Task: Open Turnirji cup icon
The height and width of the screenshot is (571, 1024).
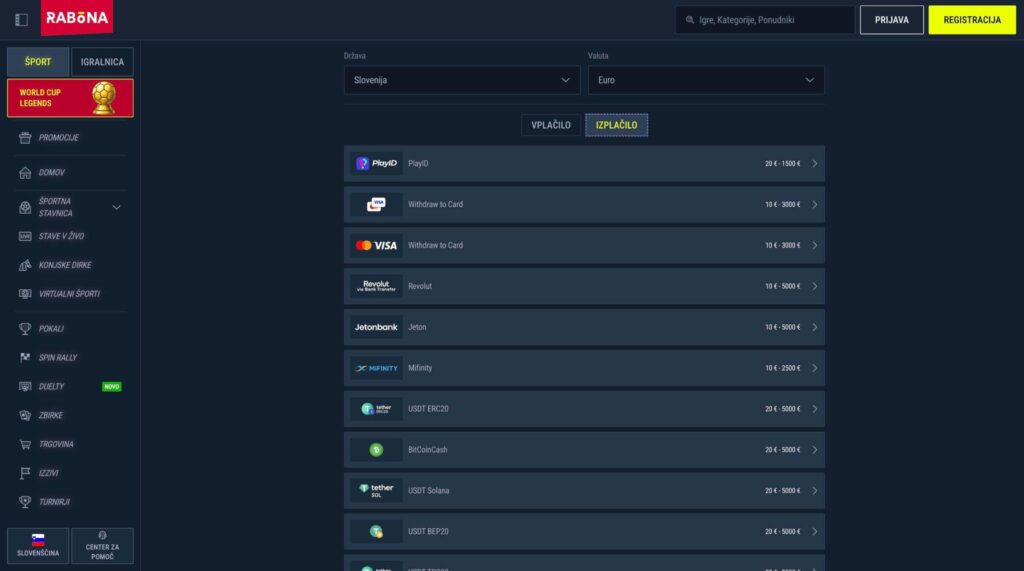Action: 25,502
